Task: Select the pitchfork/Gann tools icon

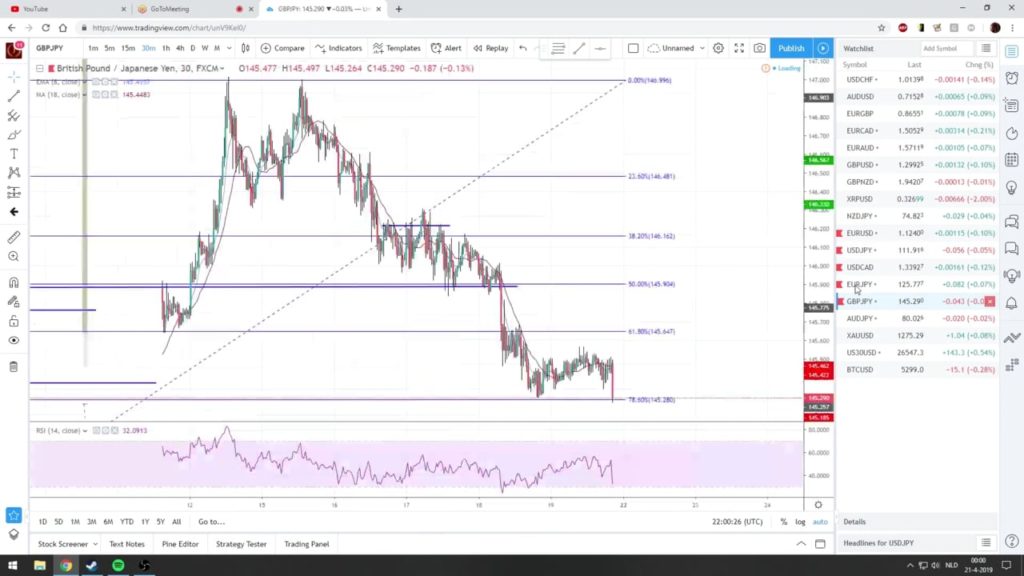Action: [14, 116]
